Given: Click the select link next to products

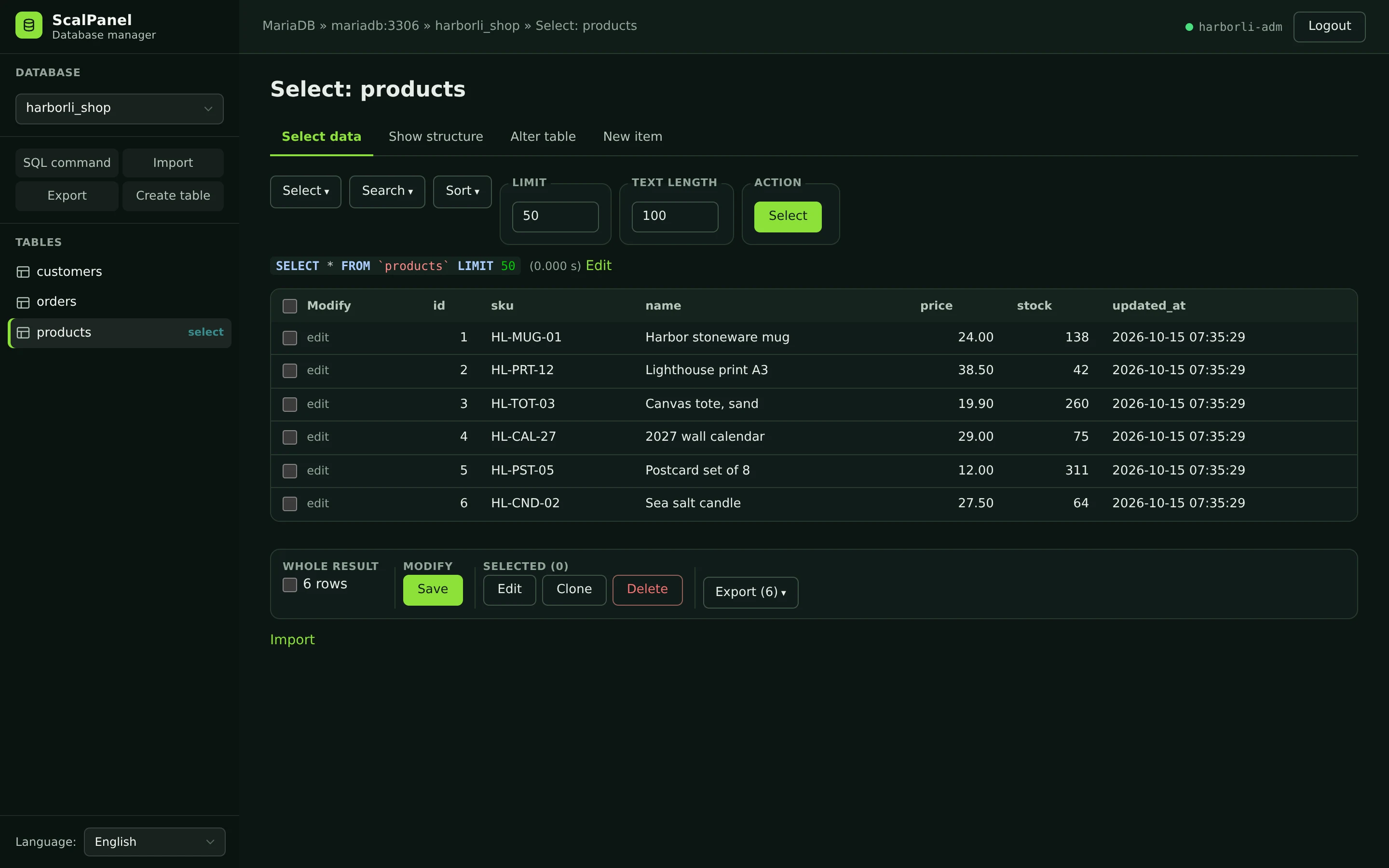Looking at the screenshot, I should click(x=205, y=332).
